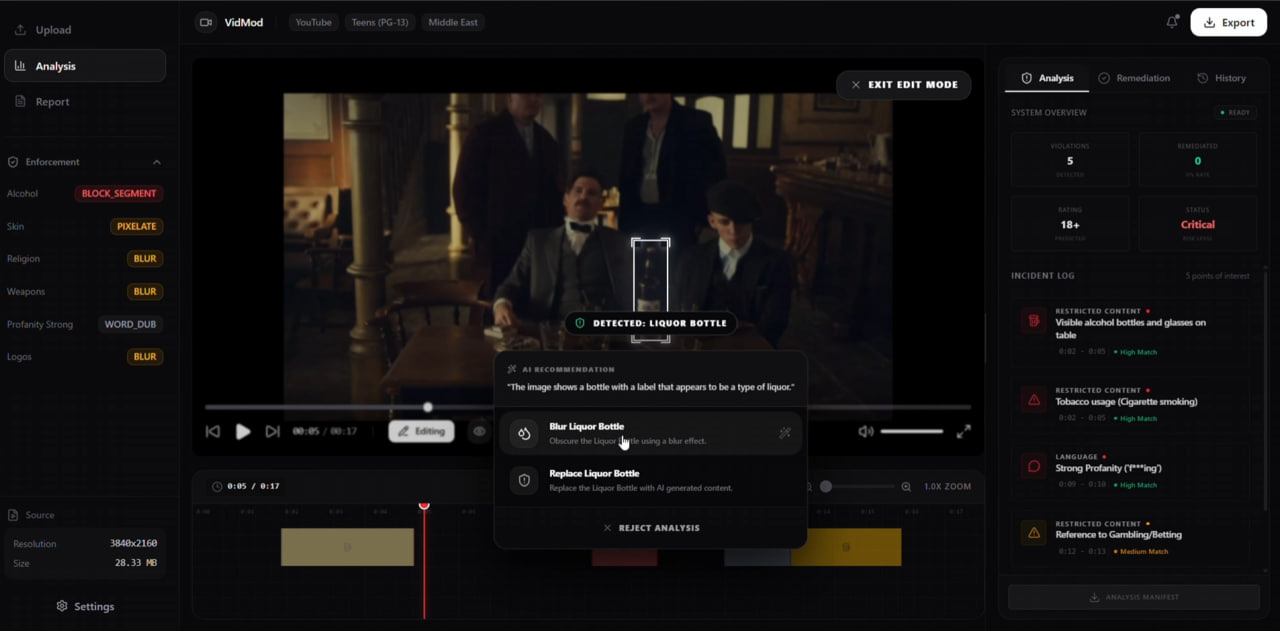Select the red timeline segment
Image resolution: width=1280 pixels, height=631 pixels.
point(624,557)
